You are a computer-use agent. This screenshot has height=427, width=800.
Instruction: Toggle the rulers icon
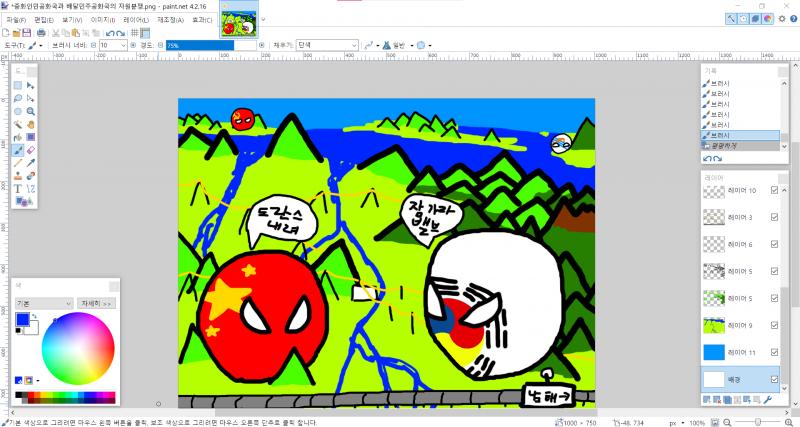click(x=145, y=33)
